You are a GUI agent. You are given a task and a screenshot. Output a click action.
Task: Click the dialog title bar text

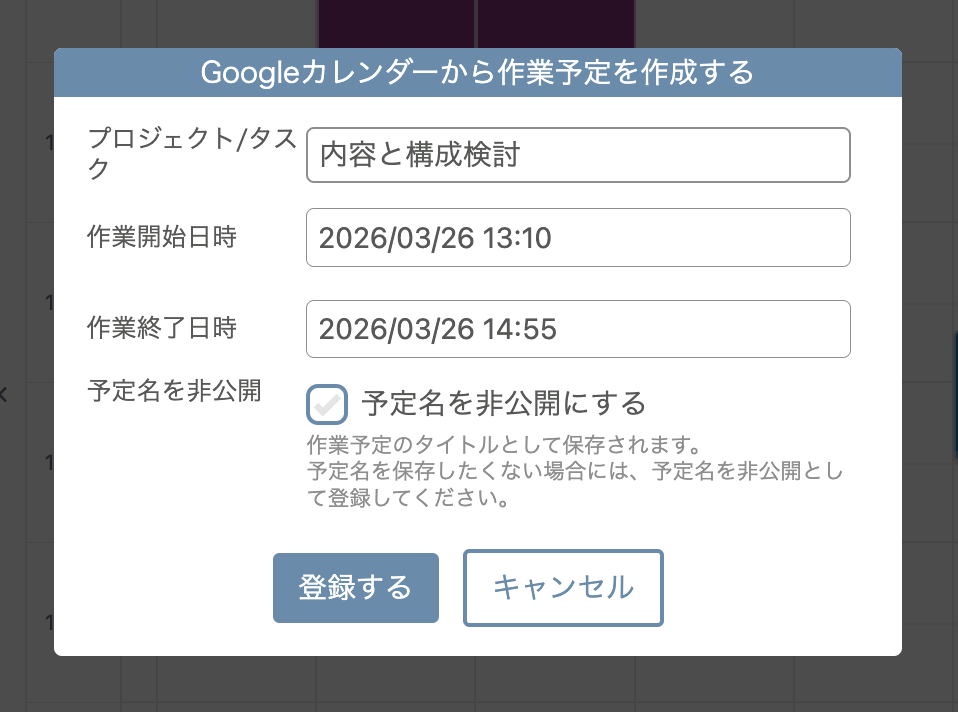pos(479,72)
